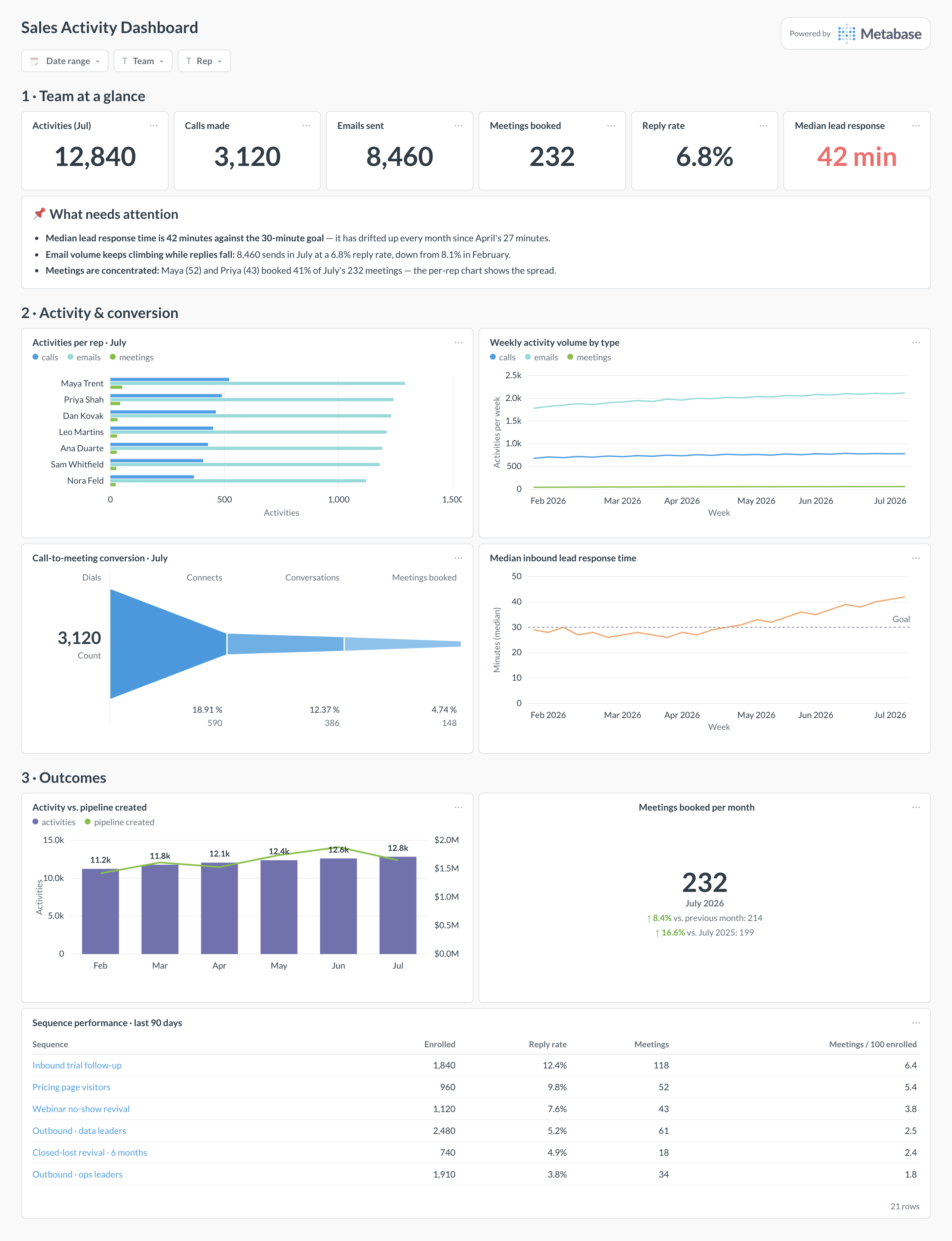952x1241 pixels.
Task: Open the Closed-lost revival · 6 months sequence
Action: pyautogui.click(x=90, y=1153)
